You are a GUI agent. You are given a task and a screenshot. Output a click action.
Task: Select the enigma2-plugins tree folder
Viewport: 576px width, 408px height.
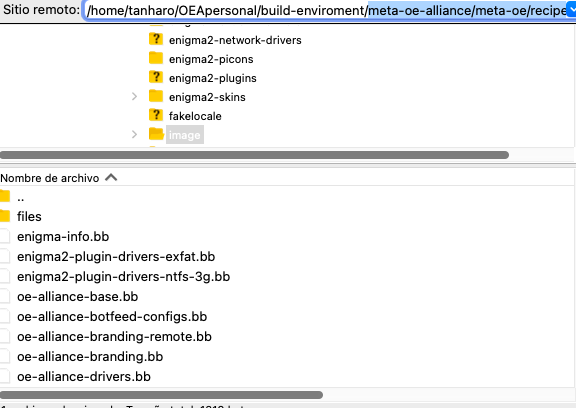[213, 78]
